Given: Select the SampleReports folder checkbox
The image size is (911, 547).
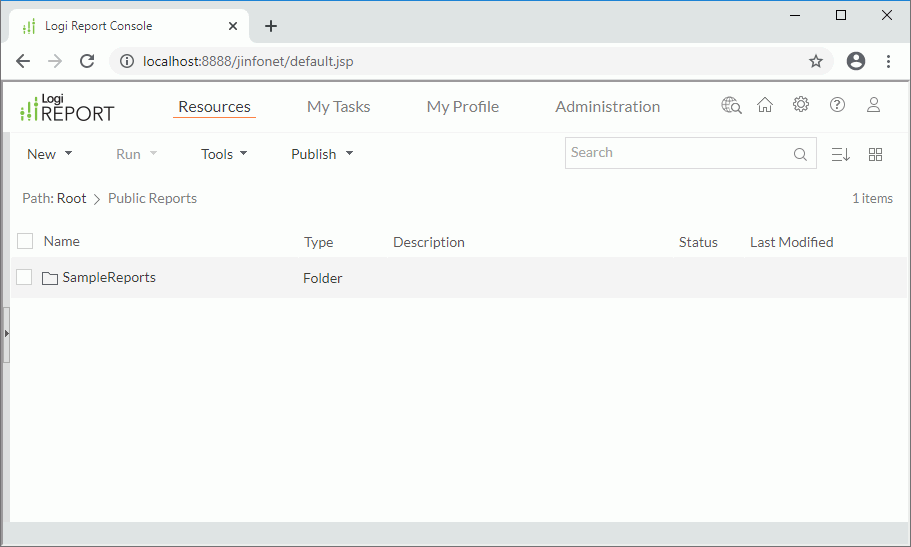Looking at the screenshot, I should coord(25,277).
